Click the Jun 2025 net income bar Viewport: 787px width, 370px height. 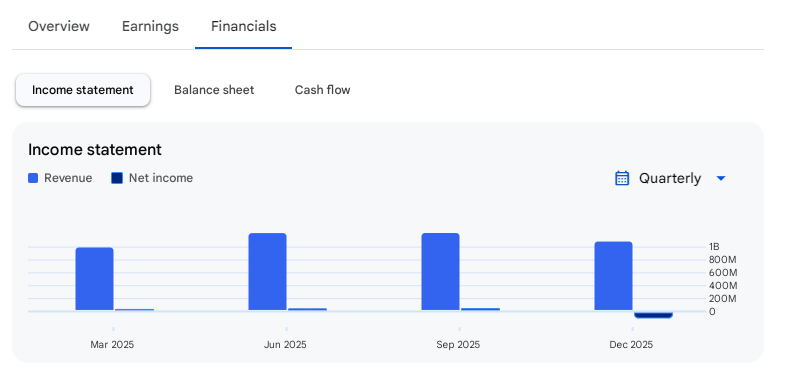307,309
